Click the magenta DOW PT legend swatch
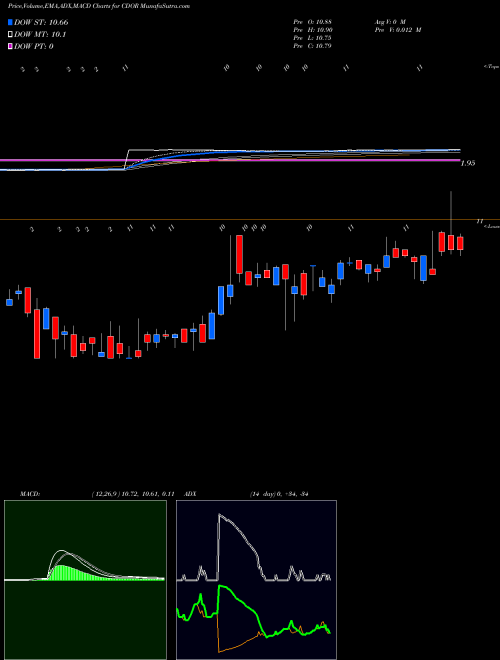Image resolution: width=500 pixels, height=660 pixels. click(x=10, y=46)
